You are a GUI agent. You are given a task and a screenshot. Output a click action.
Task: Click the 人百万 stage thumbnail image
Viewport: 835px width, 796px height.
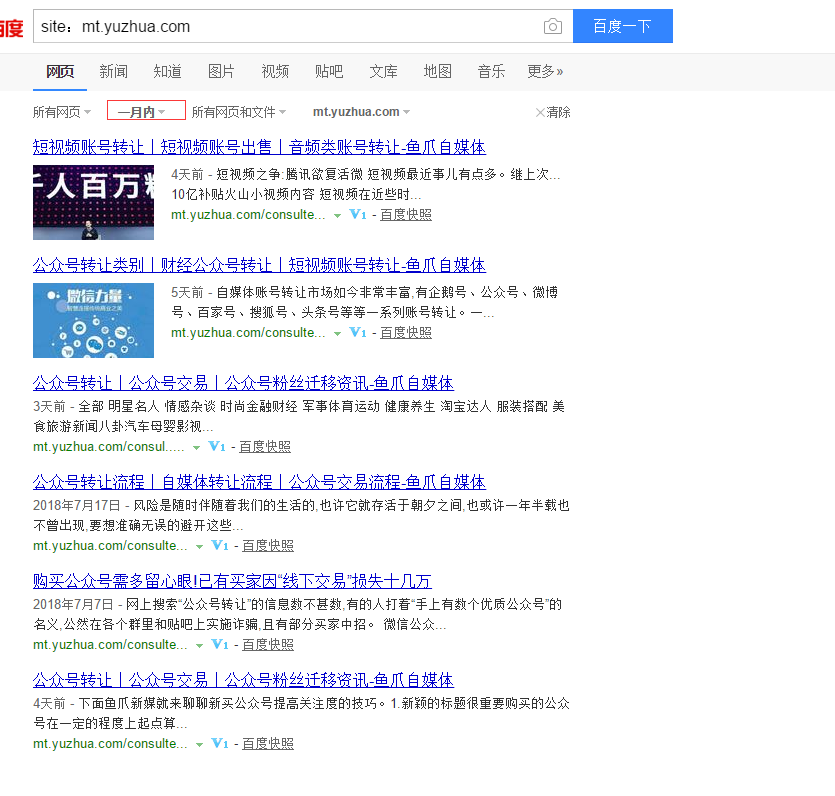point(93,202)
